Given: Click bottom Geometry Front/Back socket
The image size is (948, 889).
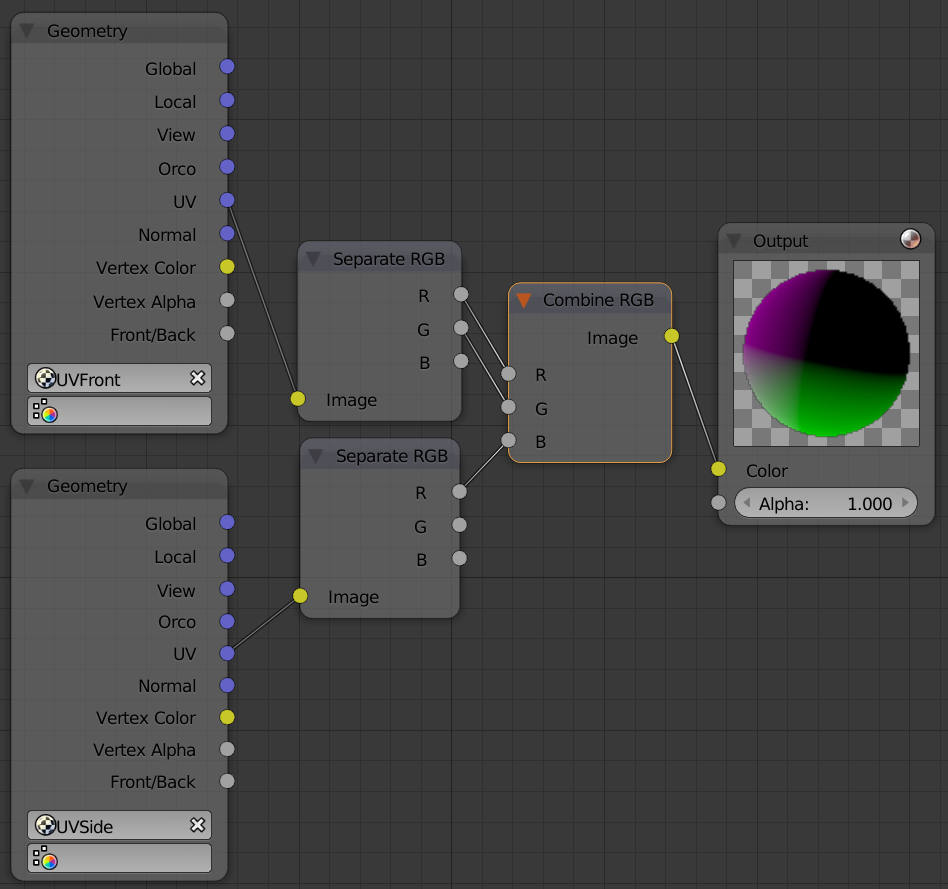Looking at the screenshot, I should [x=227, y=781].
